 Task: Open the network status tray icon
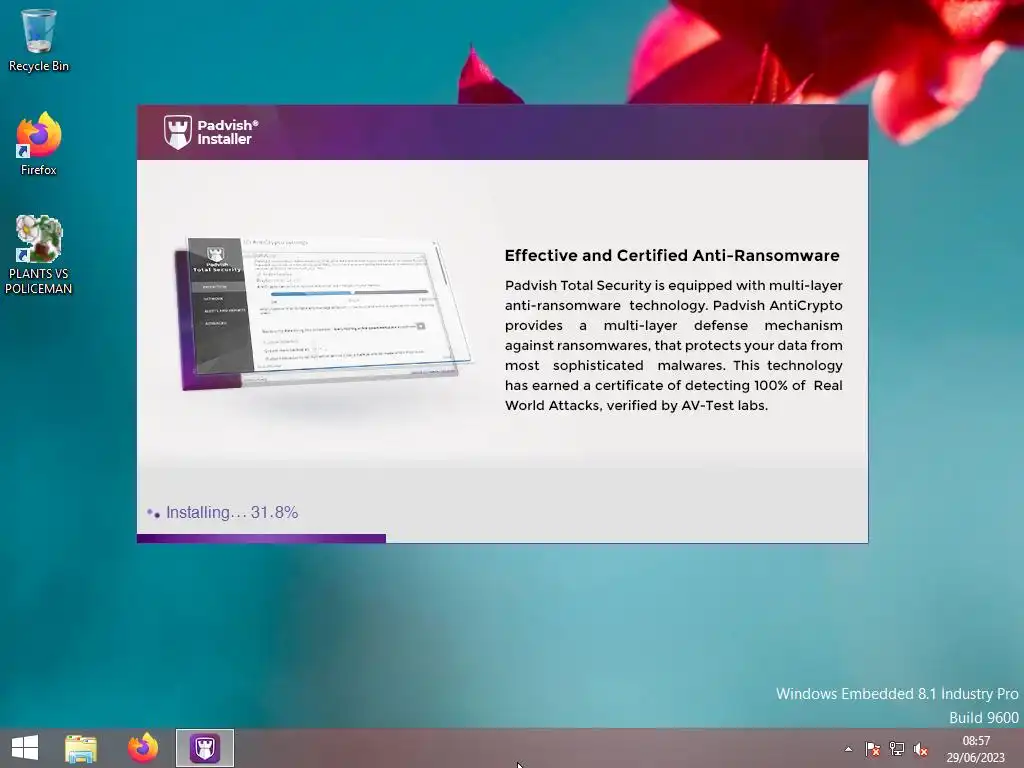897,749
